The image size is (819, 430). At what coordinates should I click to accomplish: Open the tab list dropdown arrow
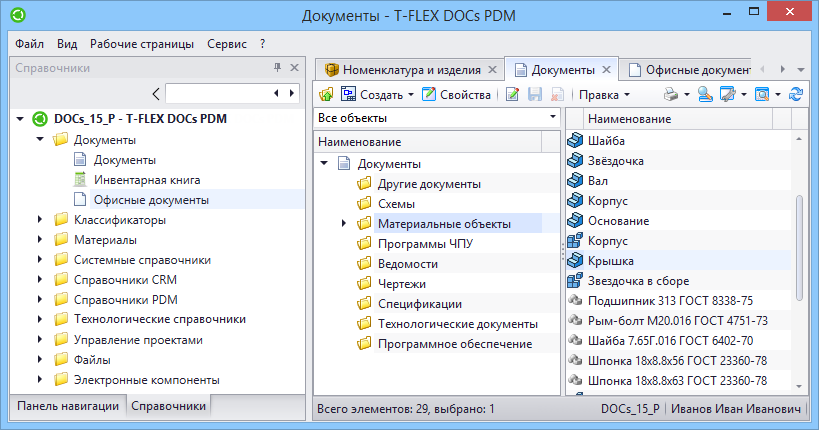(x=801, y=69)
